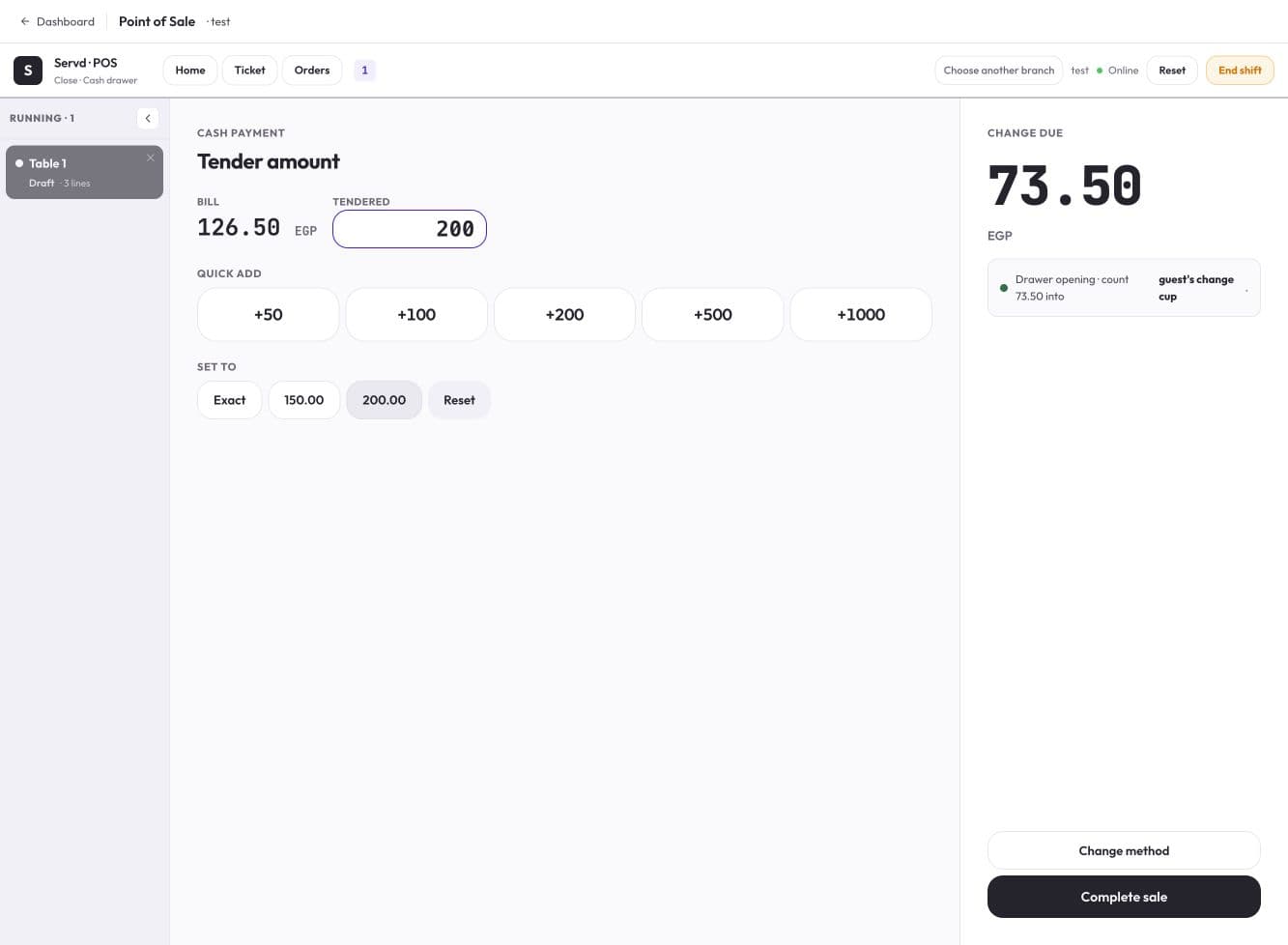The height and width of the screenshot is (945, 1288).
Task: Add +500 to tendered amount
Action: pyautogui.click(x=713, y=314)
